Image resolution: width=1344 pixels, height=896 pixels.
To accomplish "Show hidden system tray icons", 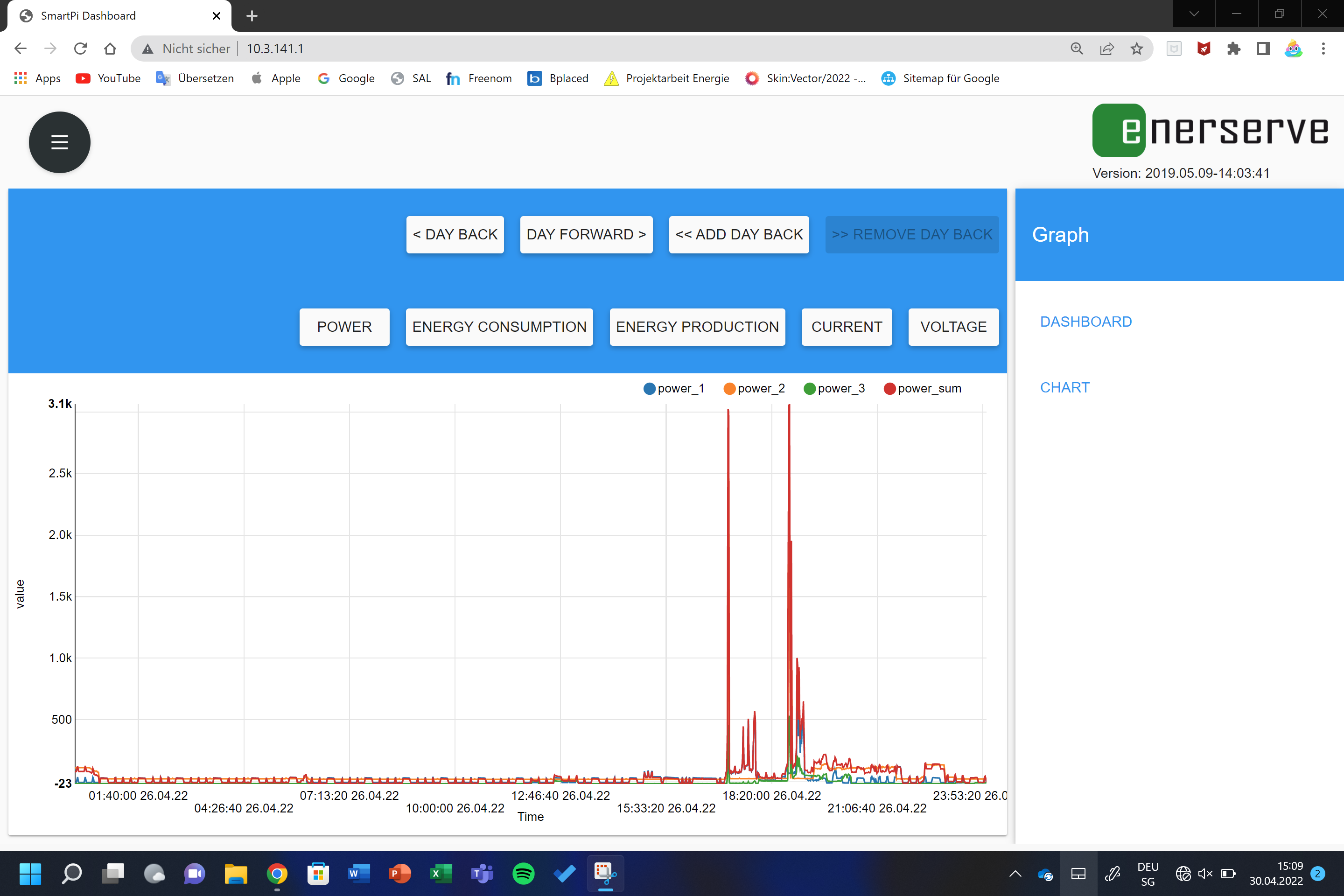I will click(x=1015, y=873).
